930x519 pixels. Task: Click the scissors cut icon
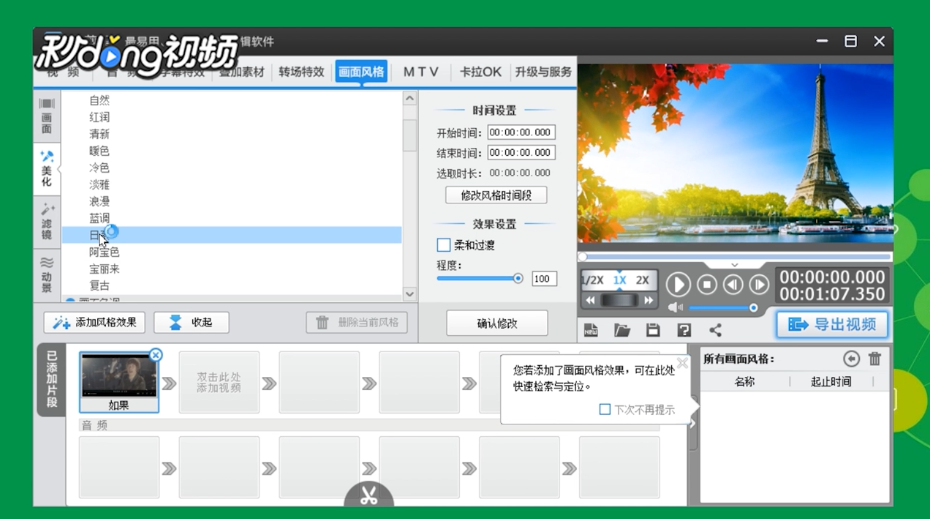pos(369,495)
